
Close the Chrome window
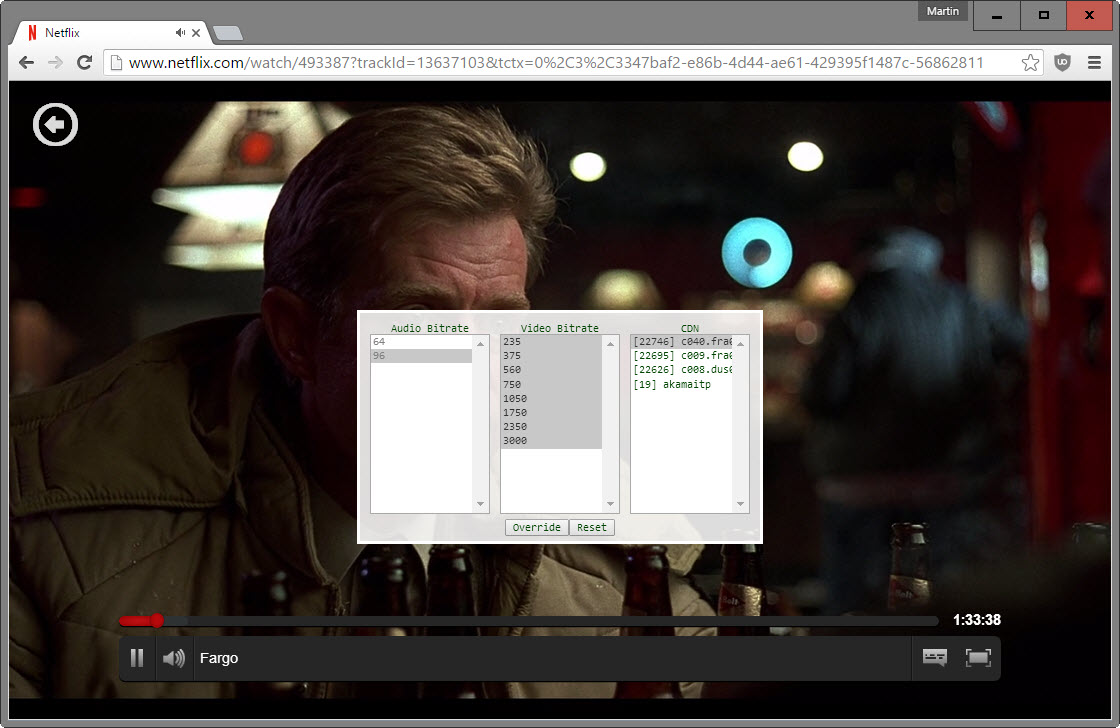[1089, 15]
